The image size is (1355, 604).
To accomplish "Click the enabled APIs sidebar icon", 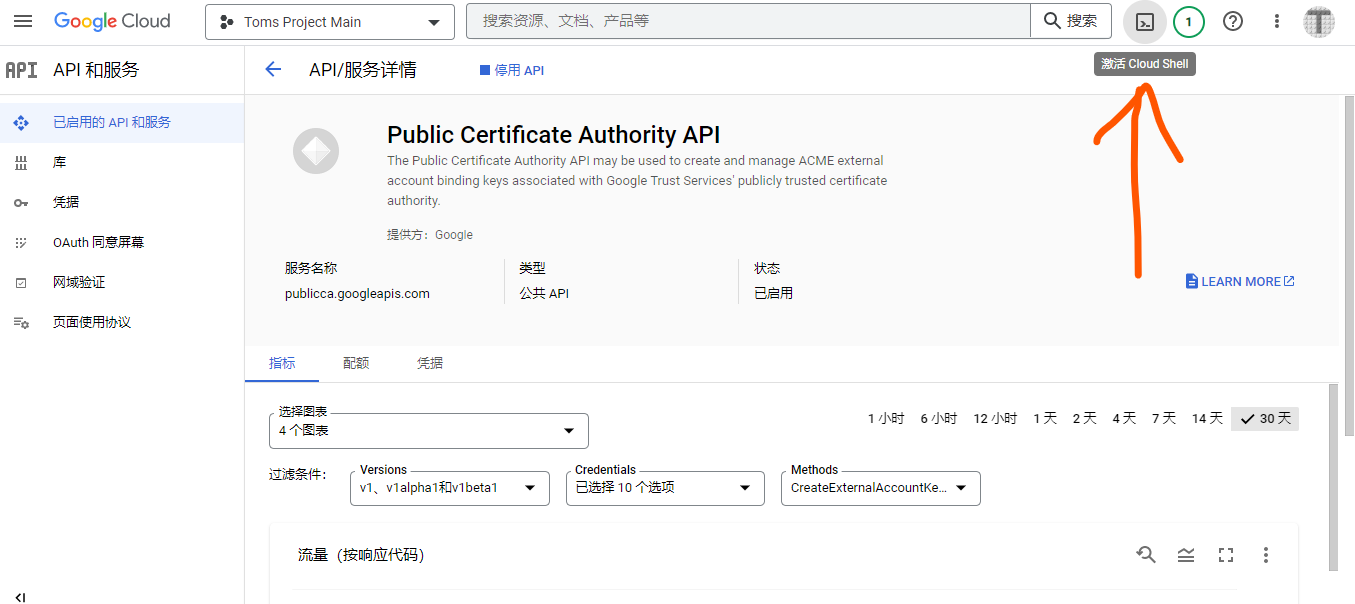I will (x=21, y=122).
